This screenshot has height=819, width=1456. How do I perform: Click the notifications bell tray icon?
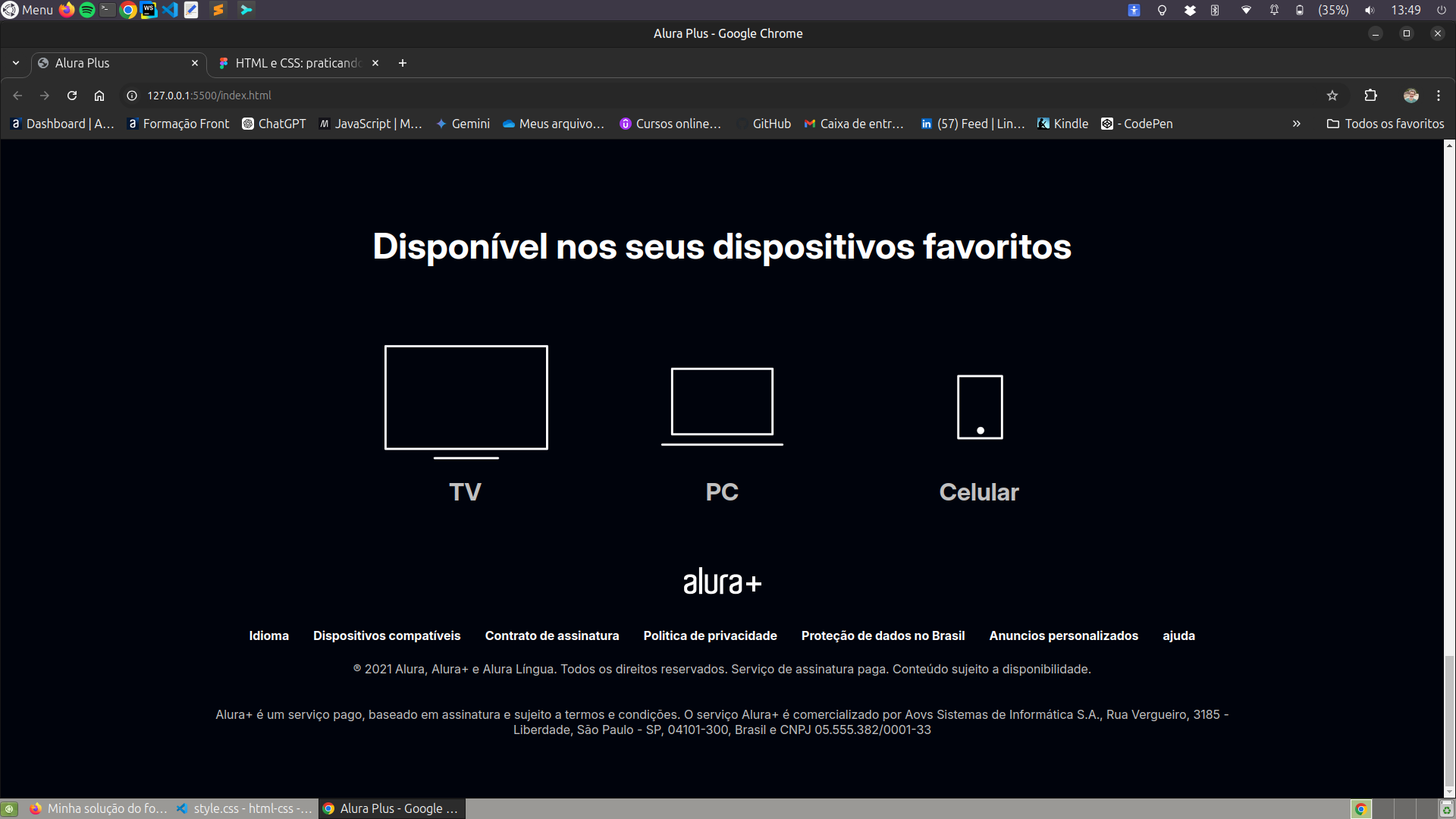click(1274, 10)
